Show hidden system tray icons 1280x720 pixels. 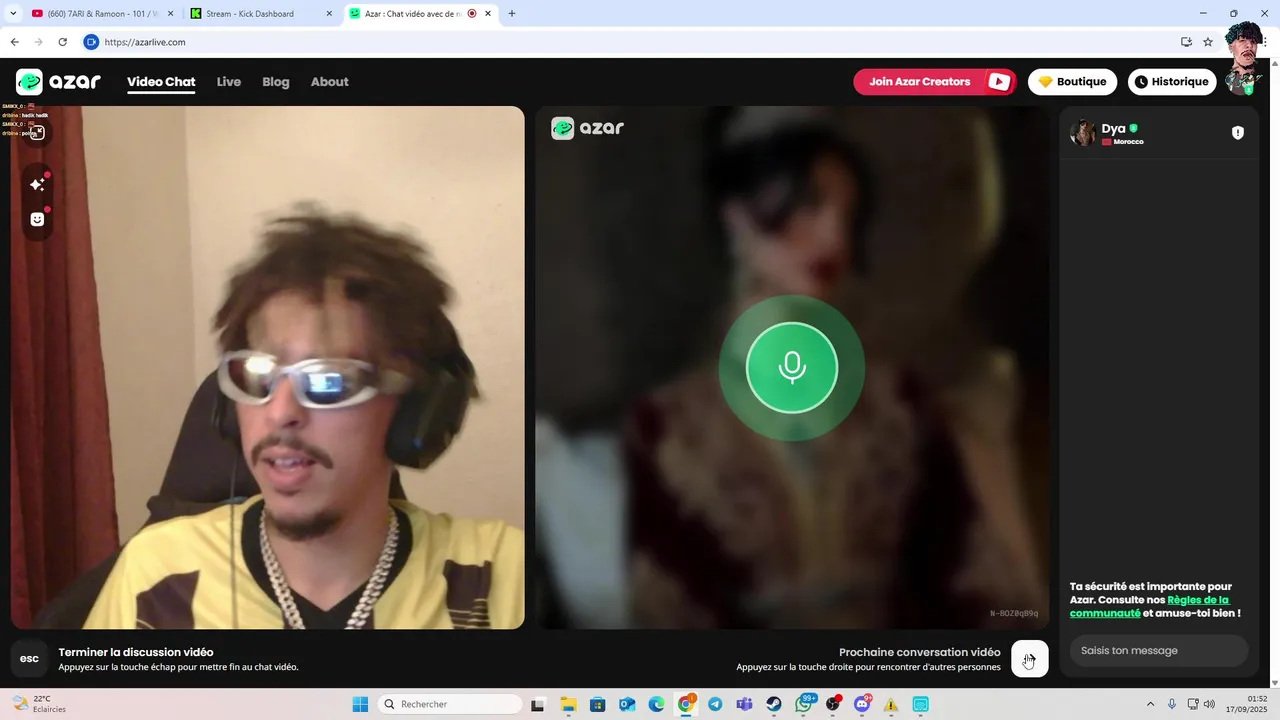pyautogui.click(x=1150, y=704)
